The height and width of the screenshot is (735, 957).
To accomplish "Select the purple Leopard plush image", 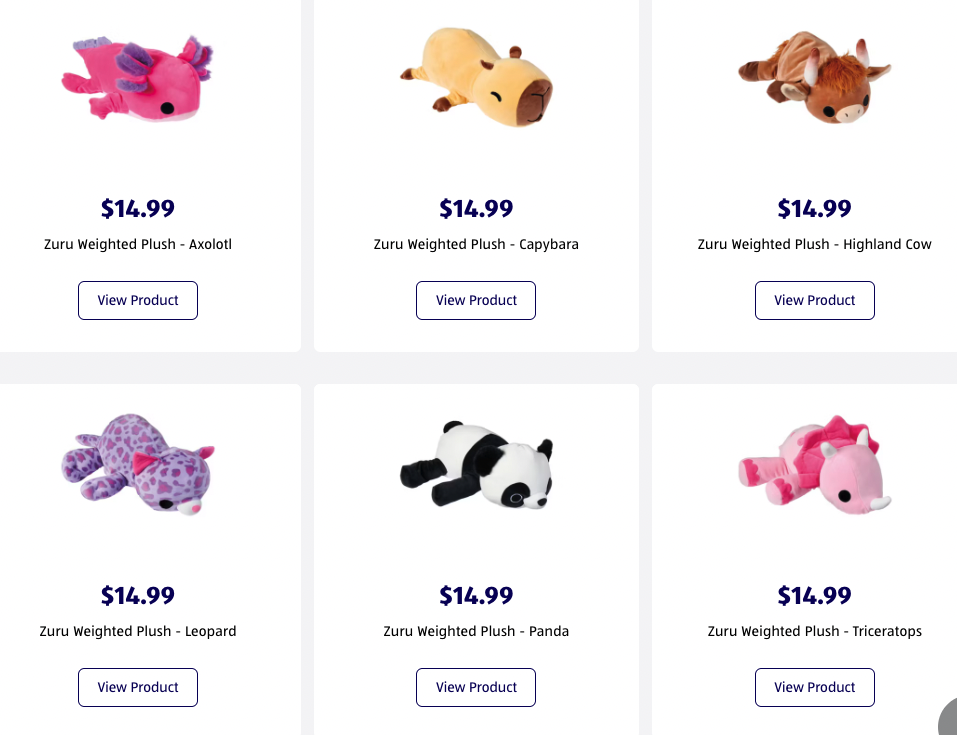I will [138, 464].
